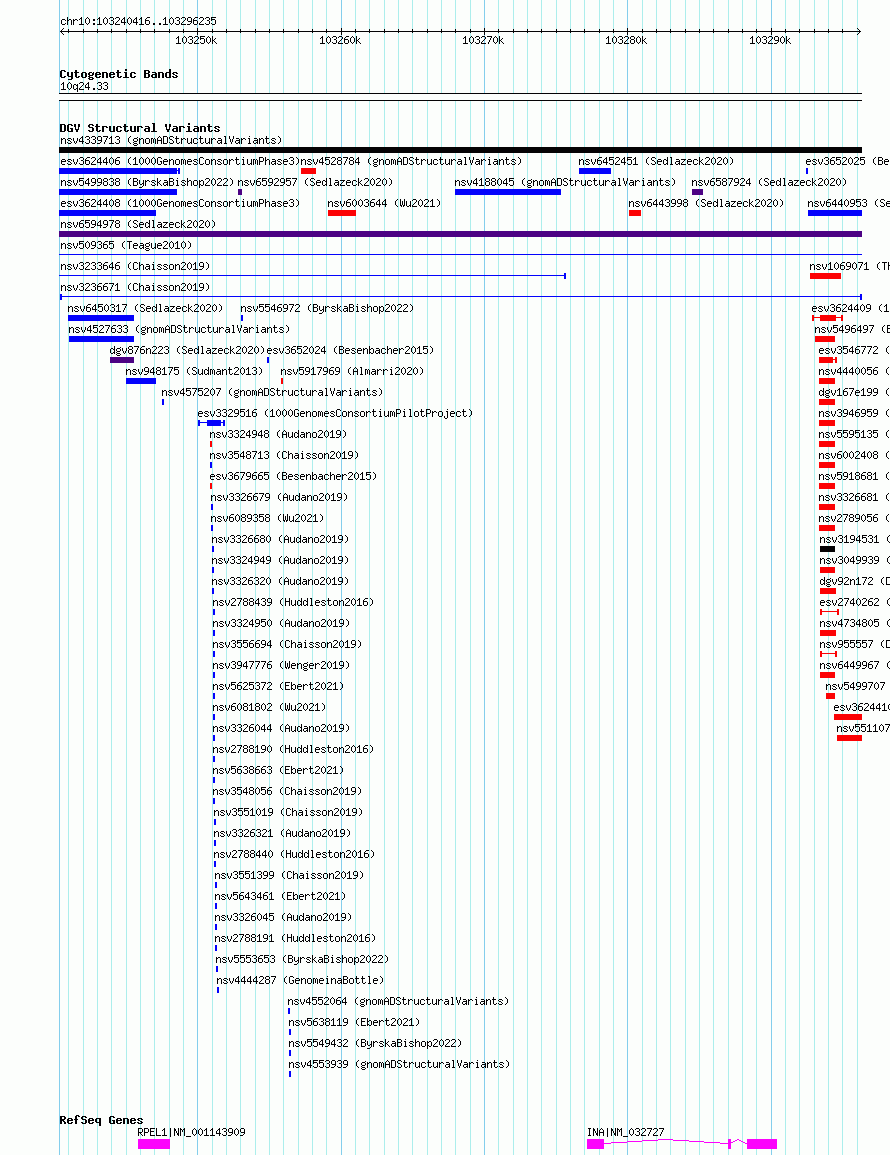The image size is (890, 1155).
Task: Click nsv5917969 Almarri2020 label
Action: [x=352, y=371]
